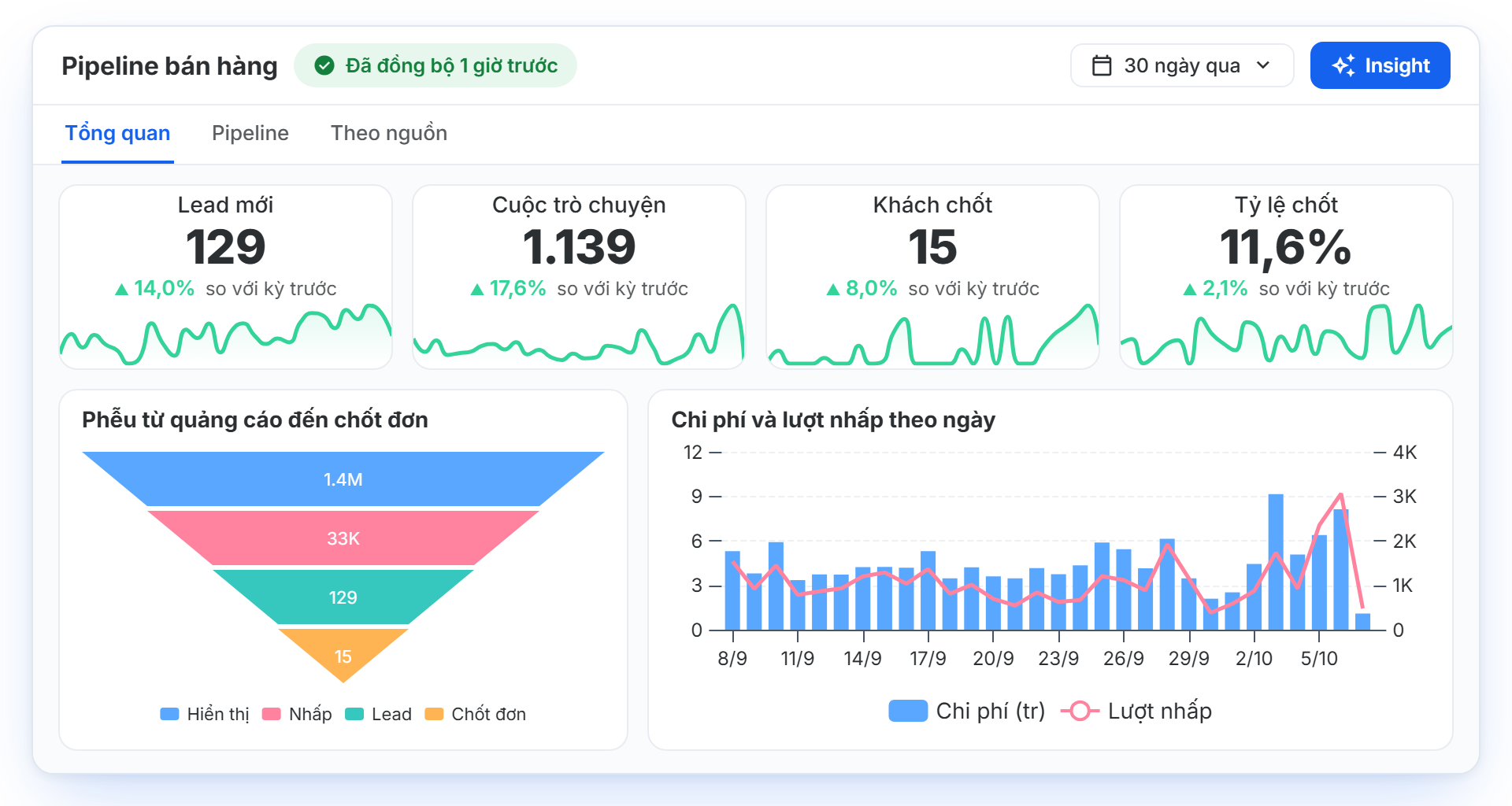Click the 14,0% change indicator
The image size is (1512, 806).
click(x=155, y=289)
